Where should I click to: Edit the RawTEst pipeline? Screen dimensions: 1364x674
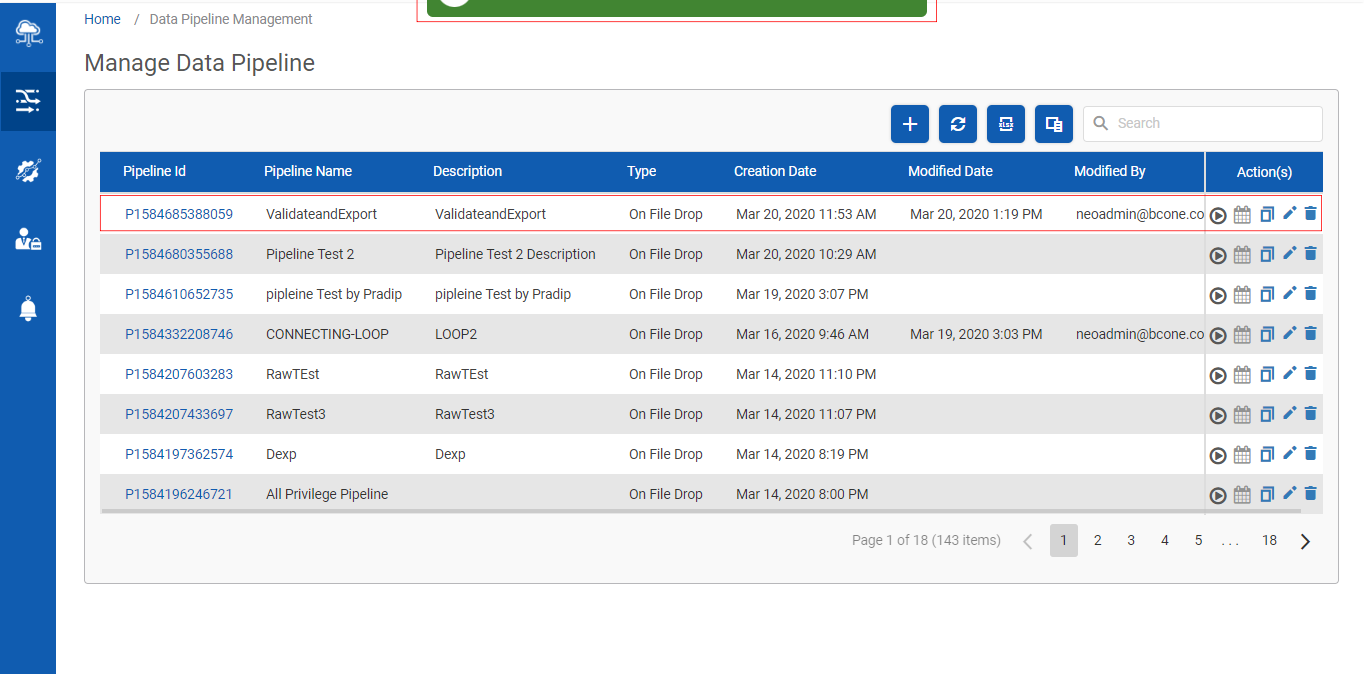point(1289,373)
